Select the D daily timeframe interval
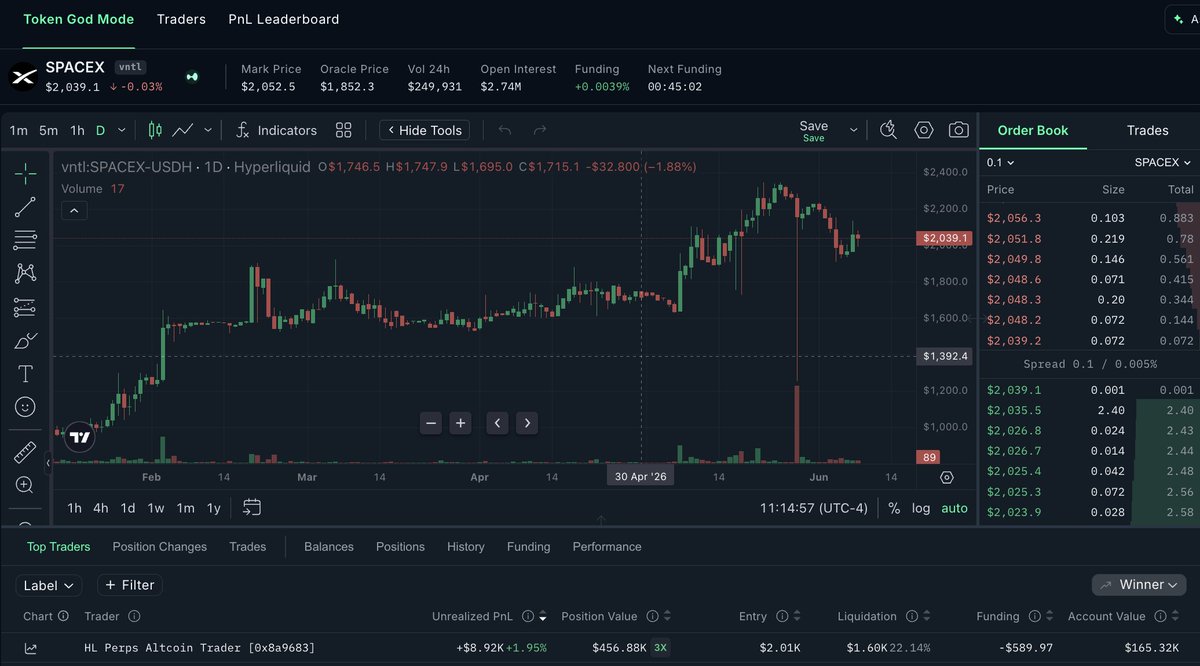Screen dimensions: 1200x666 (x=100, y=130)
